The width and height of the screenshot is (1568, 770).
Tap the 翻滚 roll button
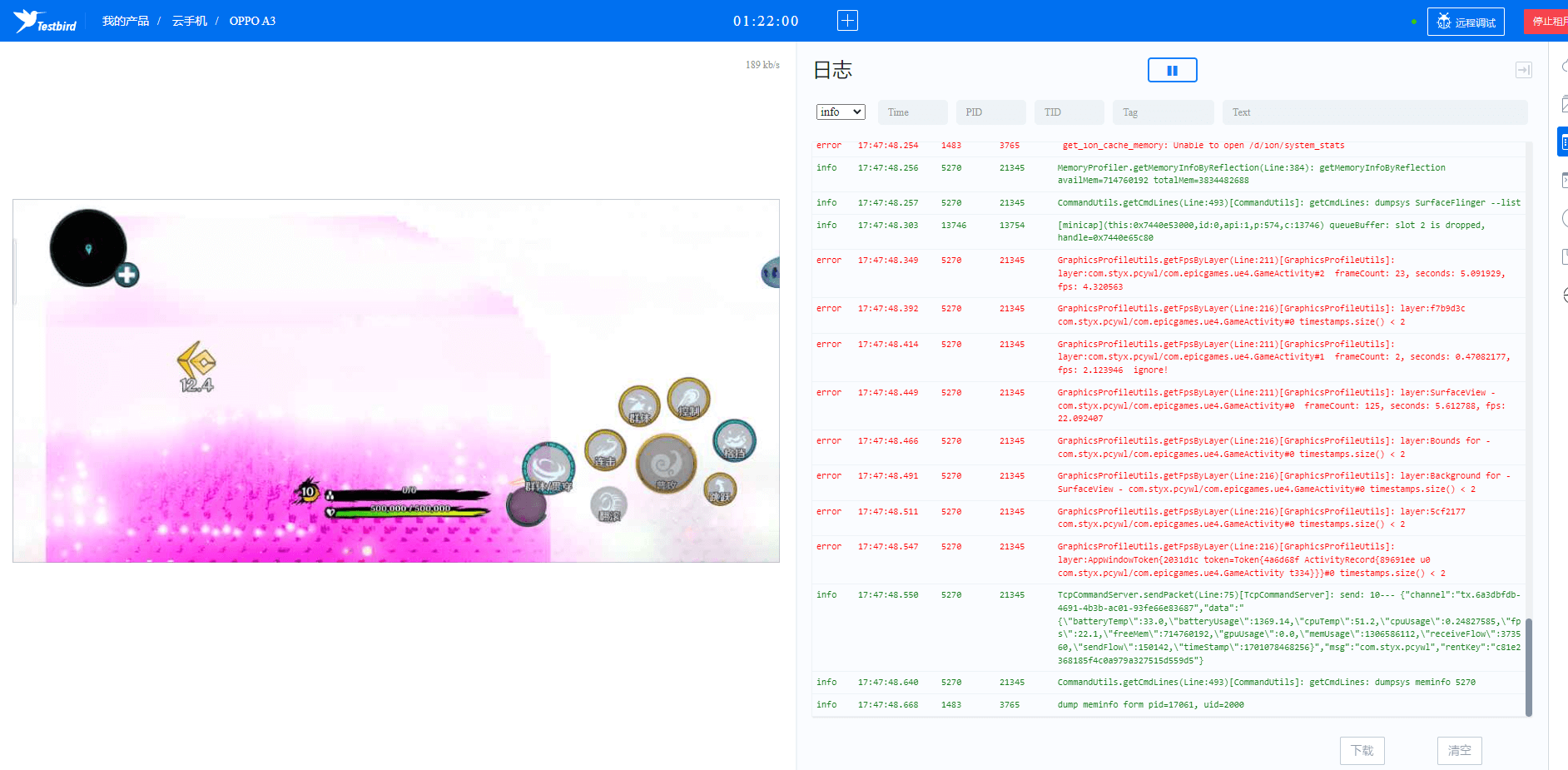click(x=609, y=504)
